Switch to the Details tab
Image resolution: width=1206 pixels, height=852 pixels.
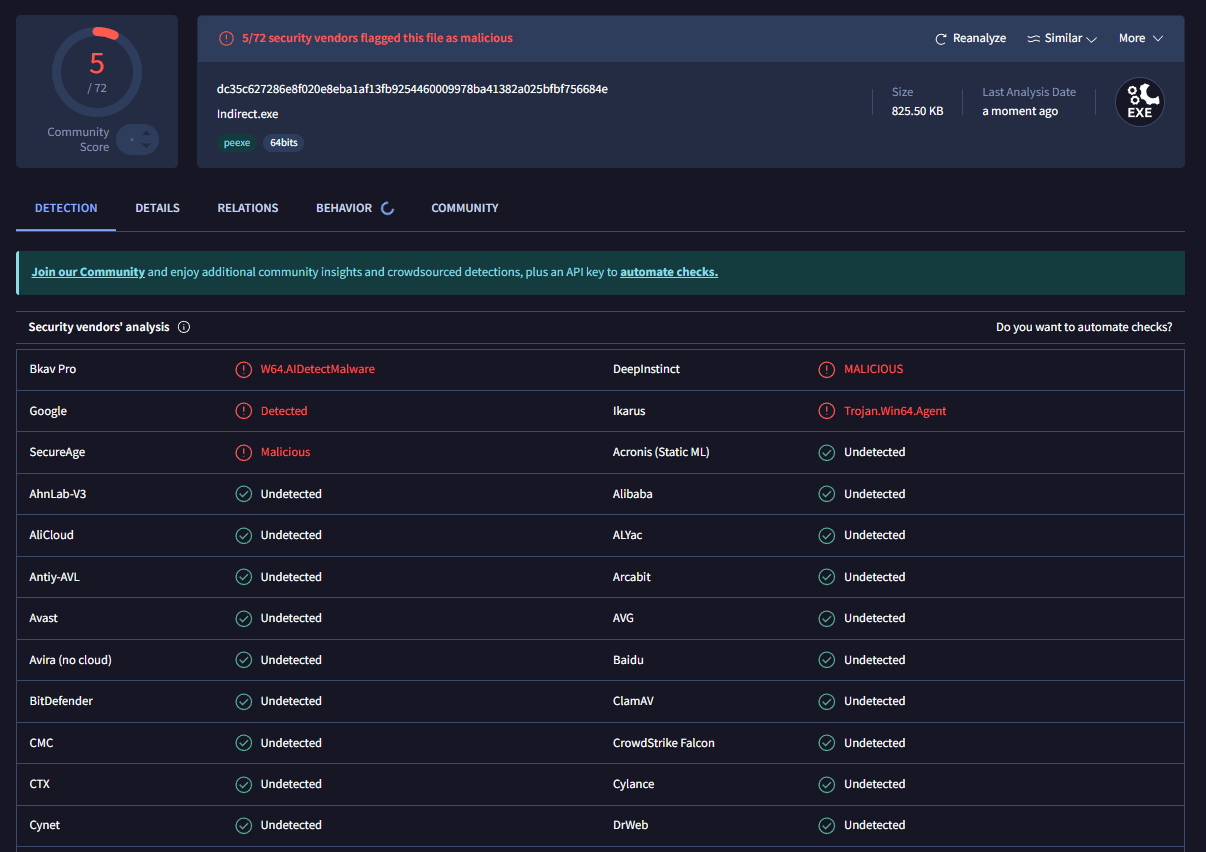coord(157,208)
